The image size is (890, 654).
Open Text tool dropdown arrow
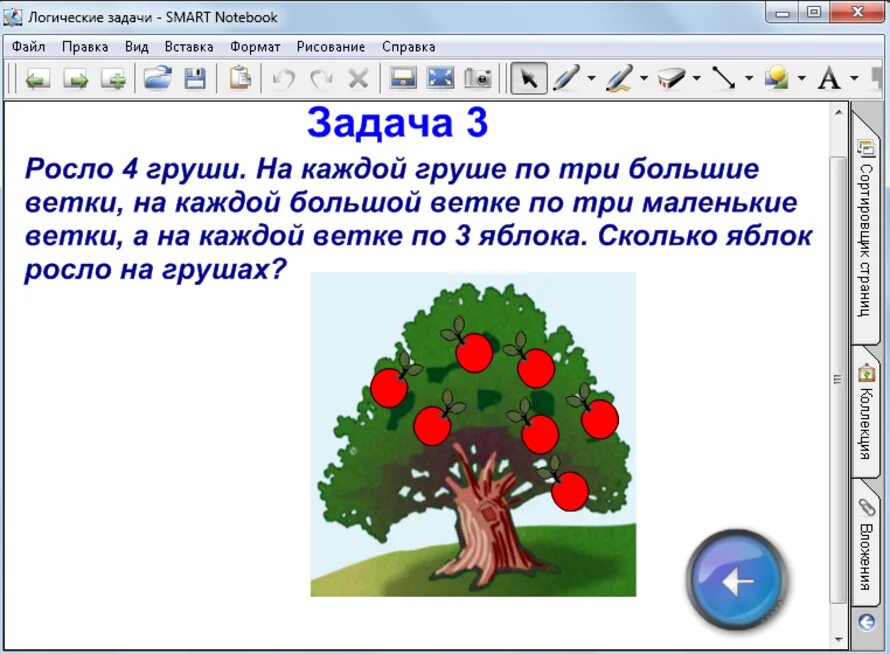pos(854,78)
